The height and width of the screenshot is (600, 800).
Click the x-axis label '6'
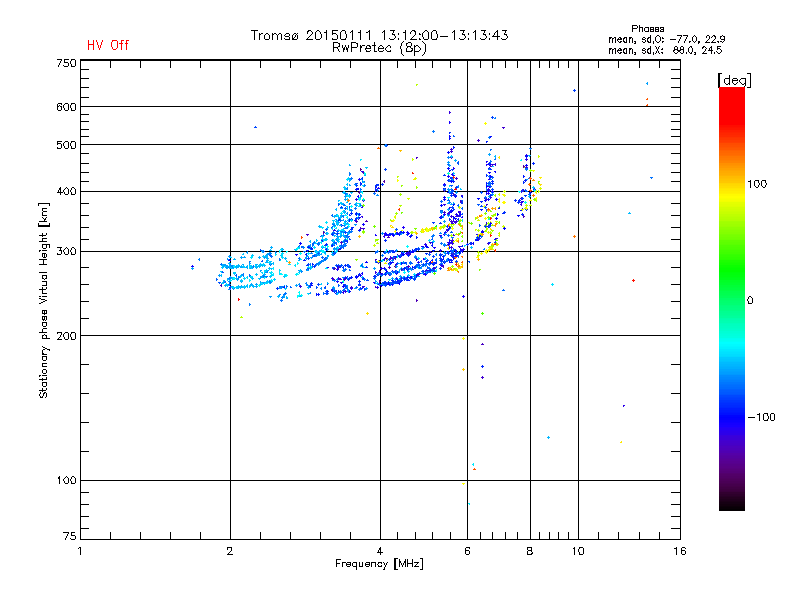click(x=467, y=551)
